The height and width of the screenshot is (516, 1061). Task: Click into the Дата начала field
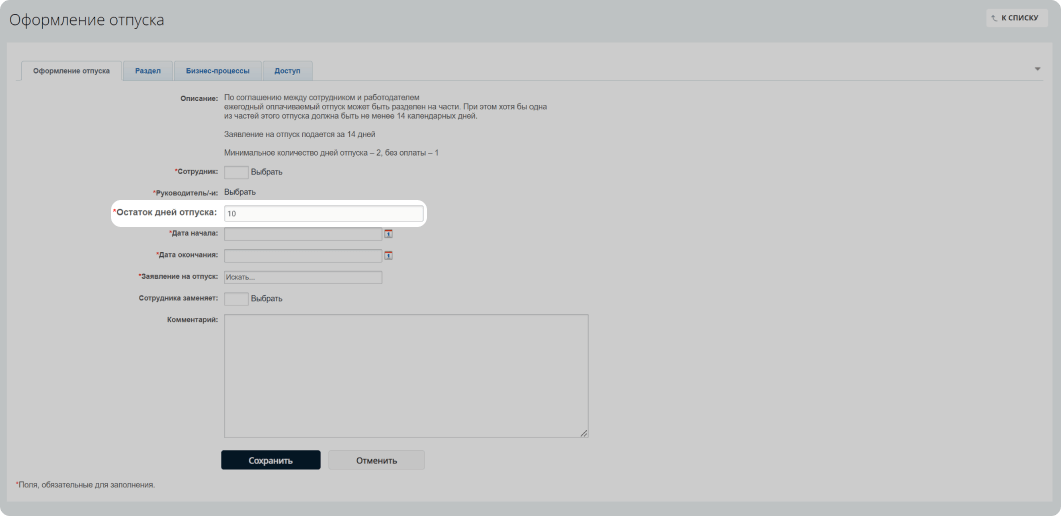[302, 233]
